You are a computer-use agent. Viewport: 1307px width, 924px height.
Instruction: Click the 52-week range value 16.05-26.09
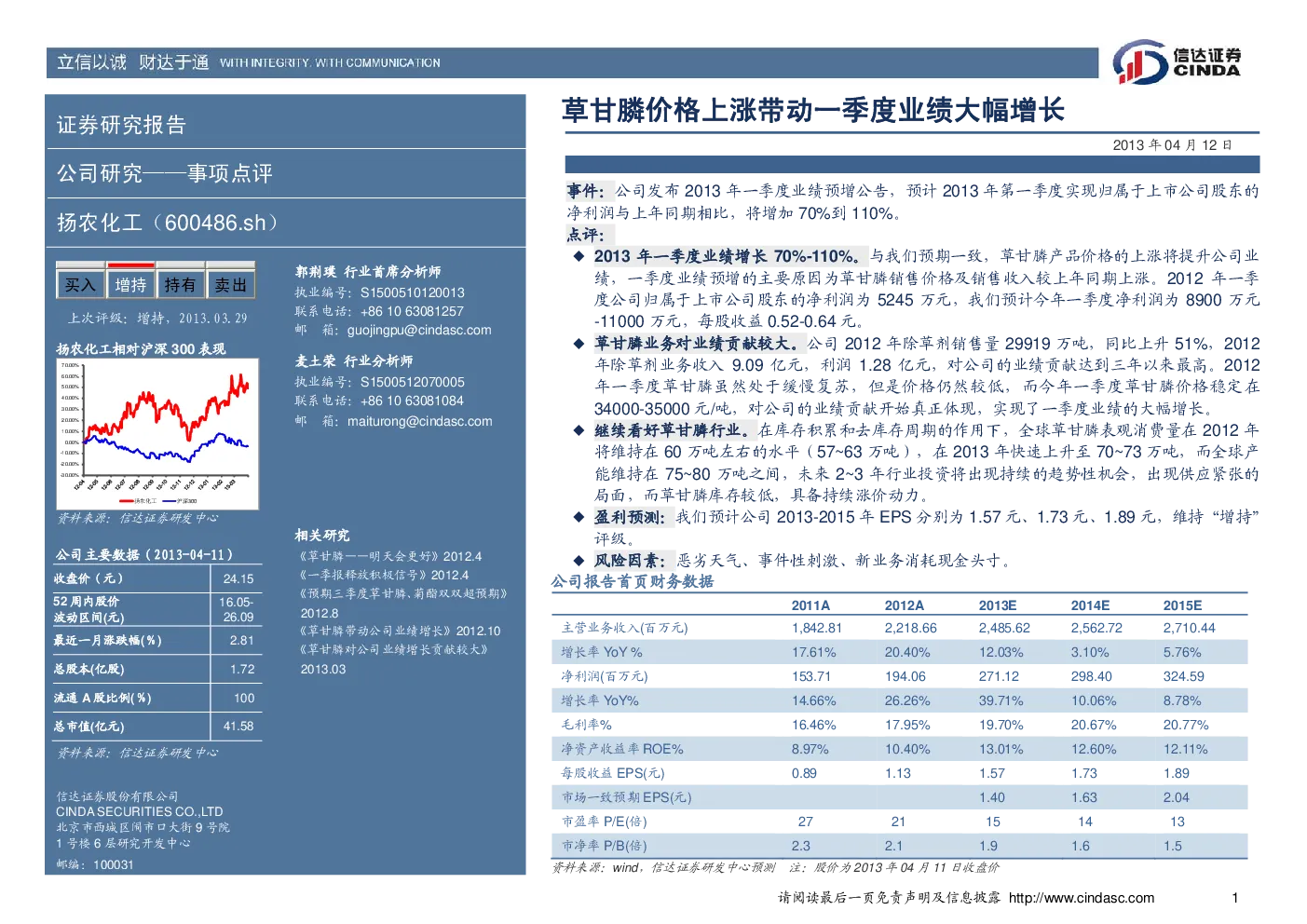[238, 609]
